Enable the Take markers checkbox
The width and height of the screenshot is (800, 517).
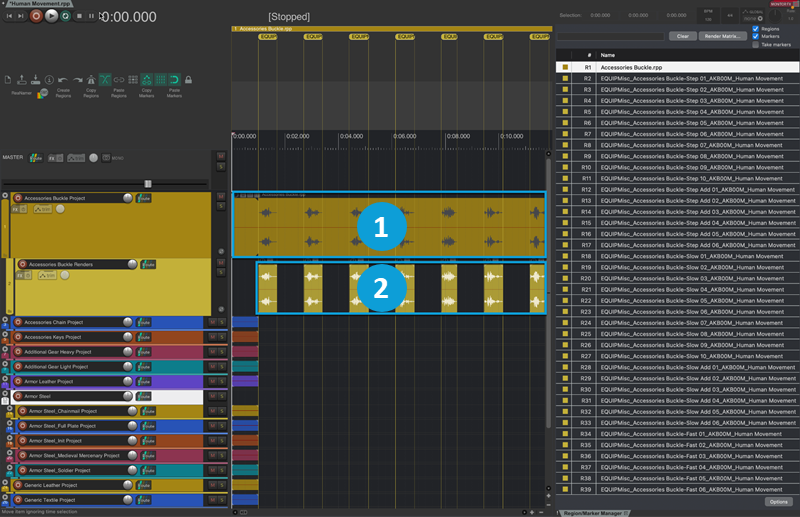click(755, 45)
